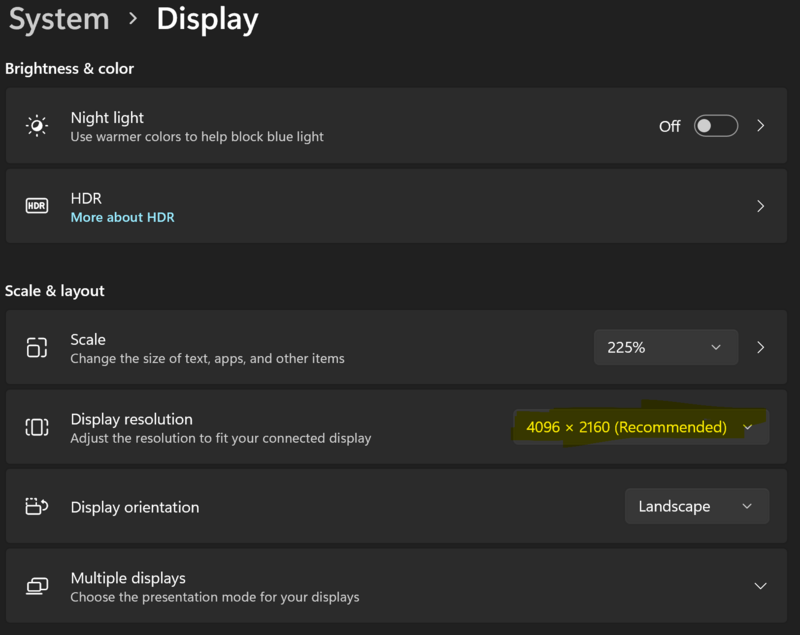Open the More about HDR link
This screenshot has width=800, height=635.
pyautogui.click(x=122, y=217)
